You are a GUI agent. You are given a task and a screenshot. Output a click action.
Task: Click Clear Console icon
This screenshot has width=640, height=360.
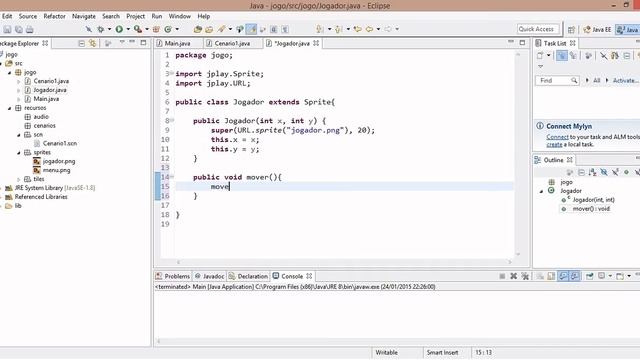click(540, 276)
